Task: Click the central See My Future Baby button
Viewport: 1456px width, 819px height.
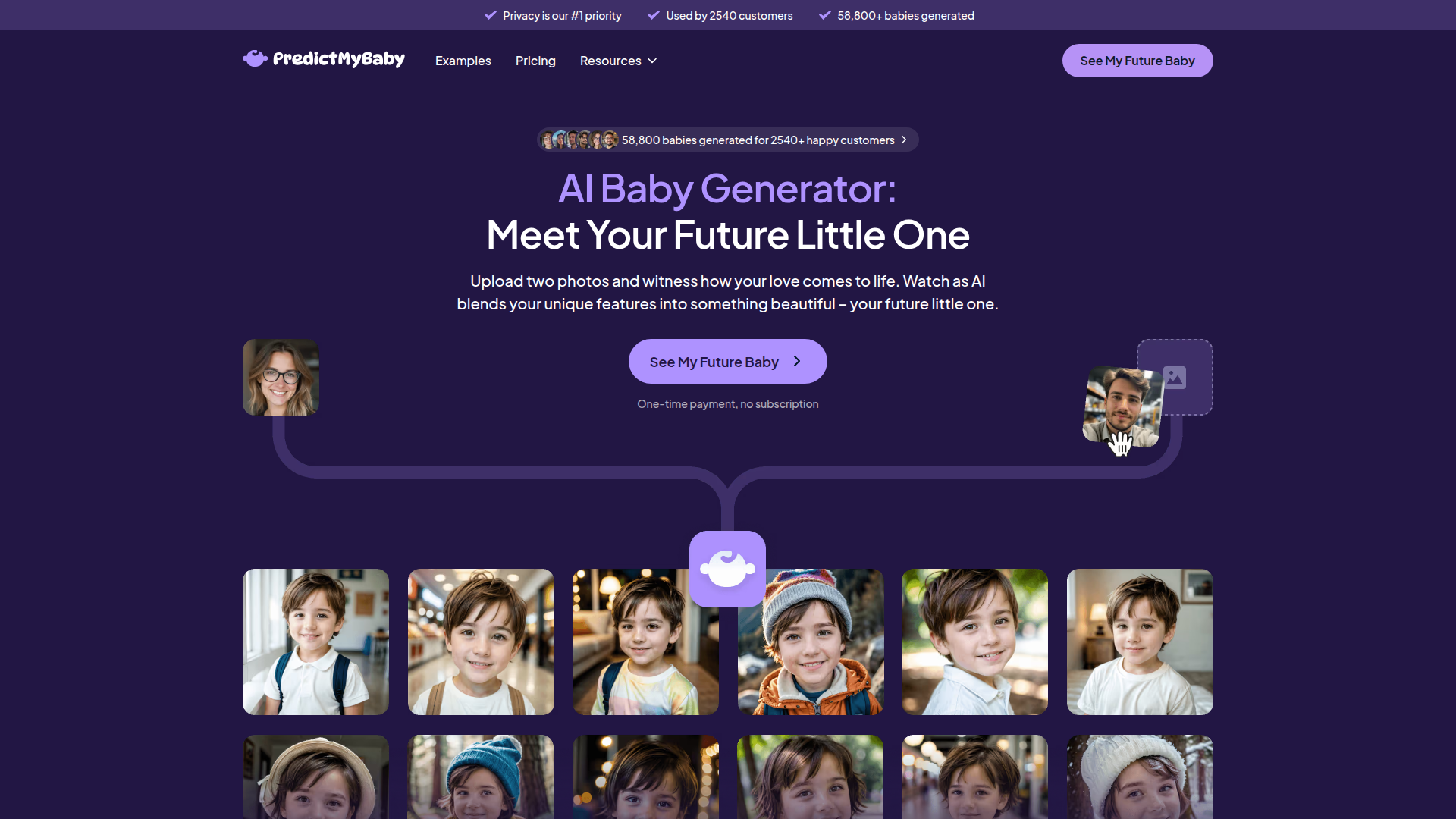Action: tap(727, 362)
